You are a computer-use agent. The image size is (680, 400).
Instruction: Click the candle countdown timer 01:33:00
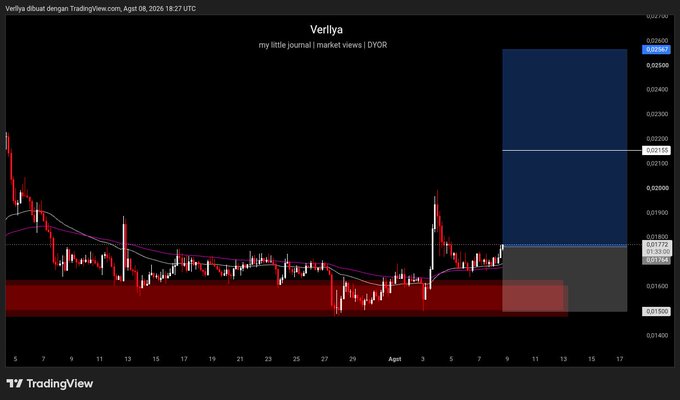[657, 252]
